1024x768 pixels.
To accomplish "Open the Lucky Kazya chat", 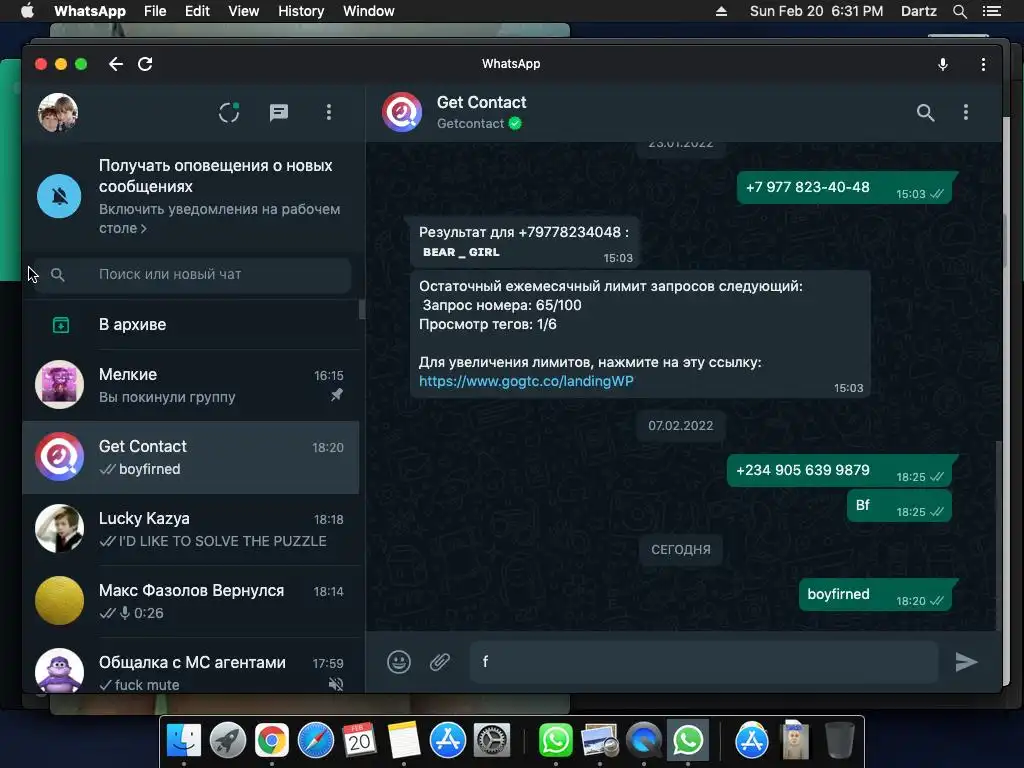I will point(191,529).
